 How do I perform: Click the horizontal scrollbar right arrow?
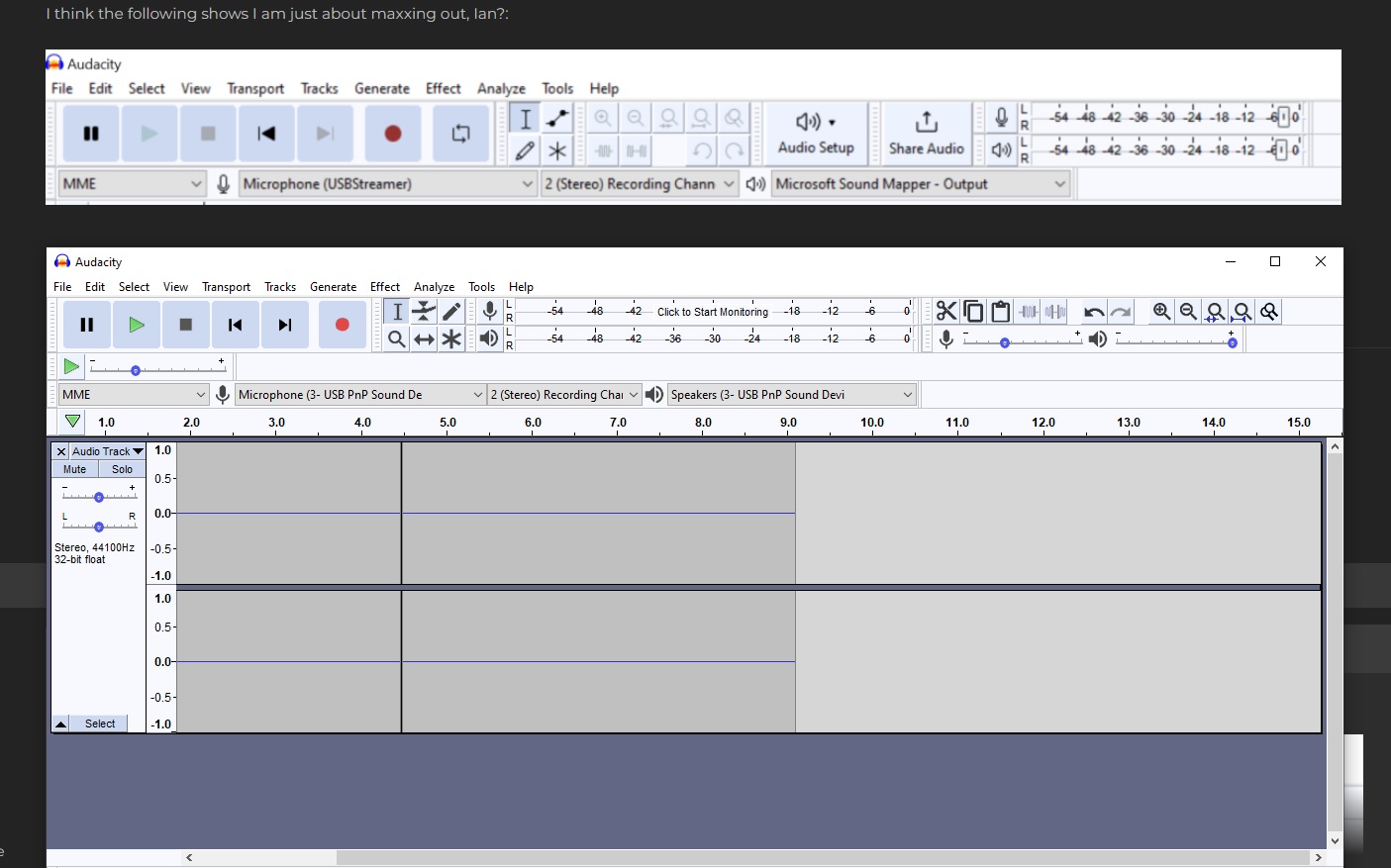pyautogui.click(x=1318, y=857)
